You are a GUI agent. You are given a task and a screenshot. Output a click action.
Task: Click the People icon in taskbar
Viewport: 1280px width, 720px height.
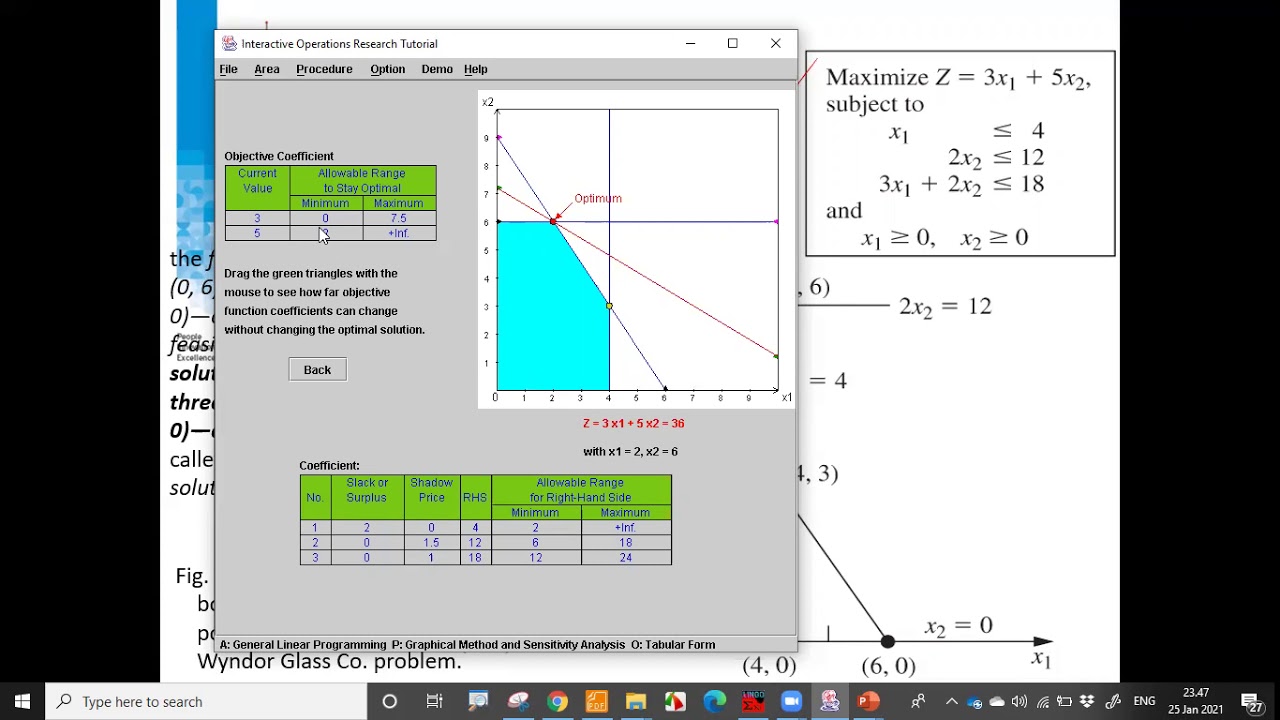[918, 701]
